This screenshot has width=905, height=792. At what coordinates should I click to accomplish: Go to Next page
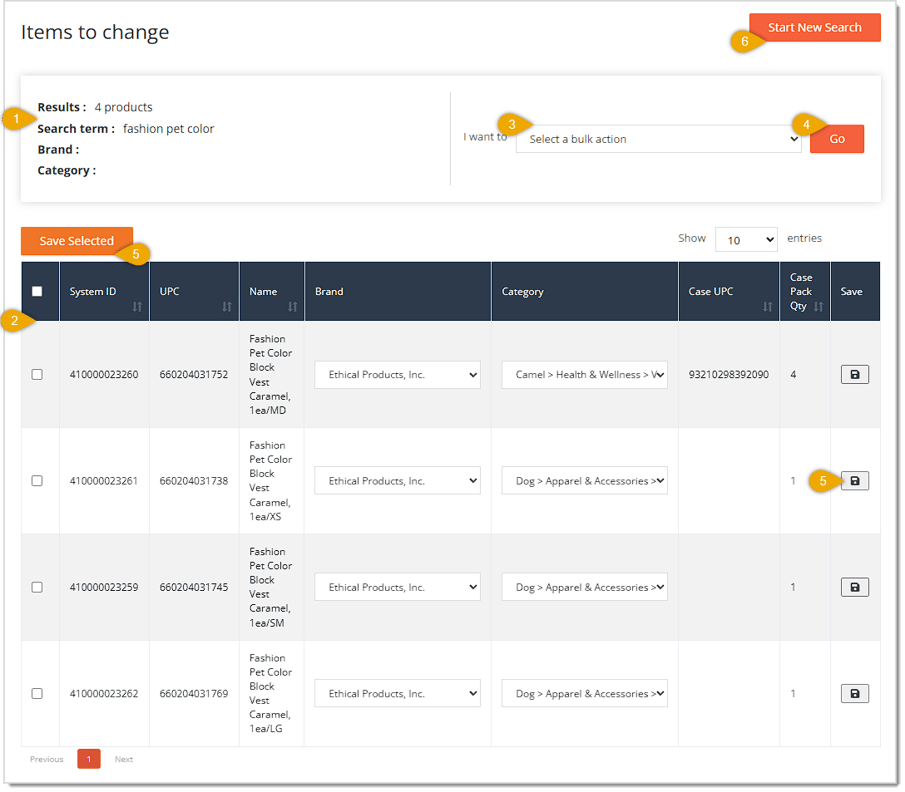124,759
